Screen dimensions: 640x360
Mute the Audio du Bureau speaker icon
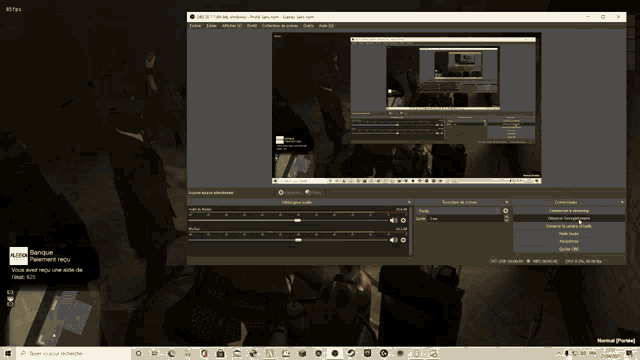393,220
